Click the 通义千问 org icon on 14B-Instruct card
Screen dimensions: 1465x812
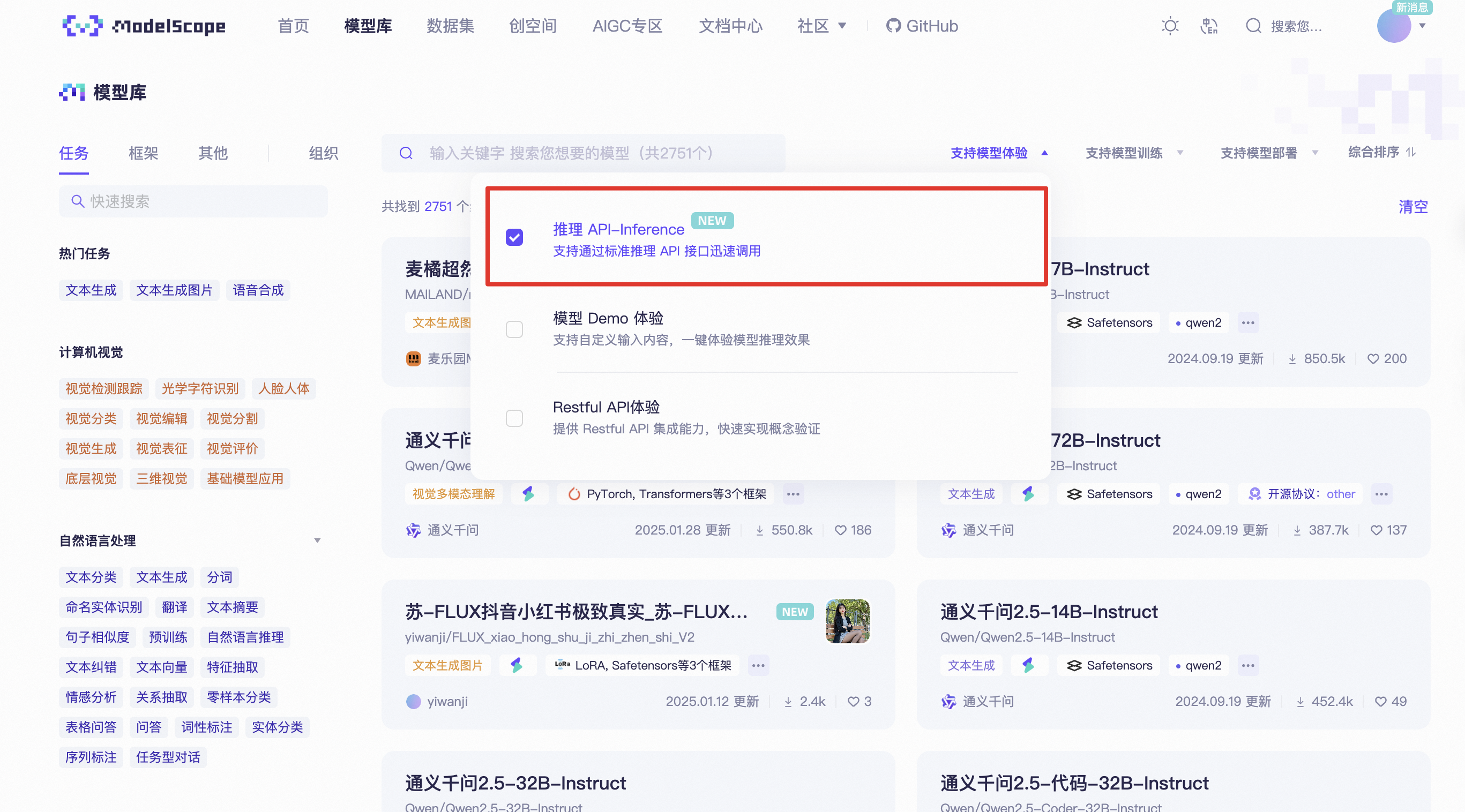[948, 702]
